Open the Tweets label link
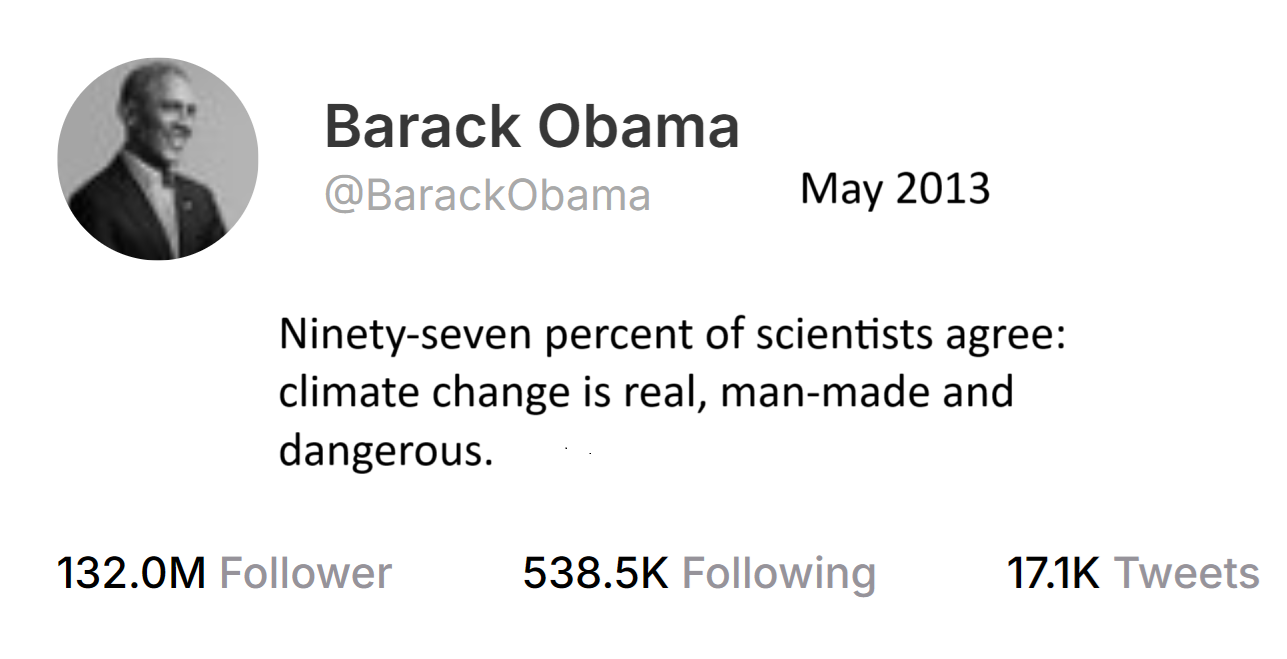This screenshot has height=659, width=1287. click(x=1187, y=574)
